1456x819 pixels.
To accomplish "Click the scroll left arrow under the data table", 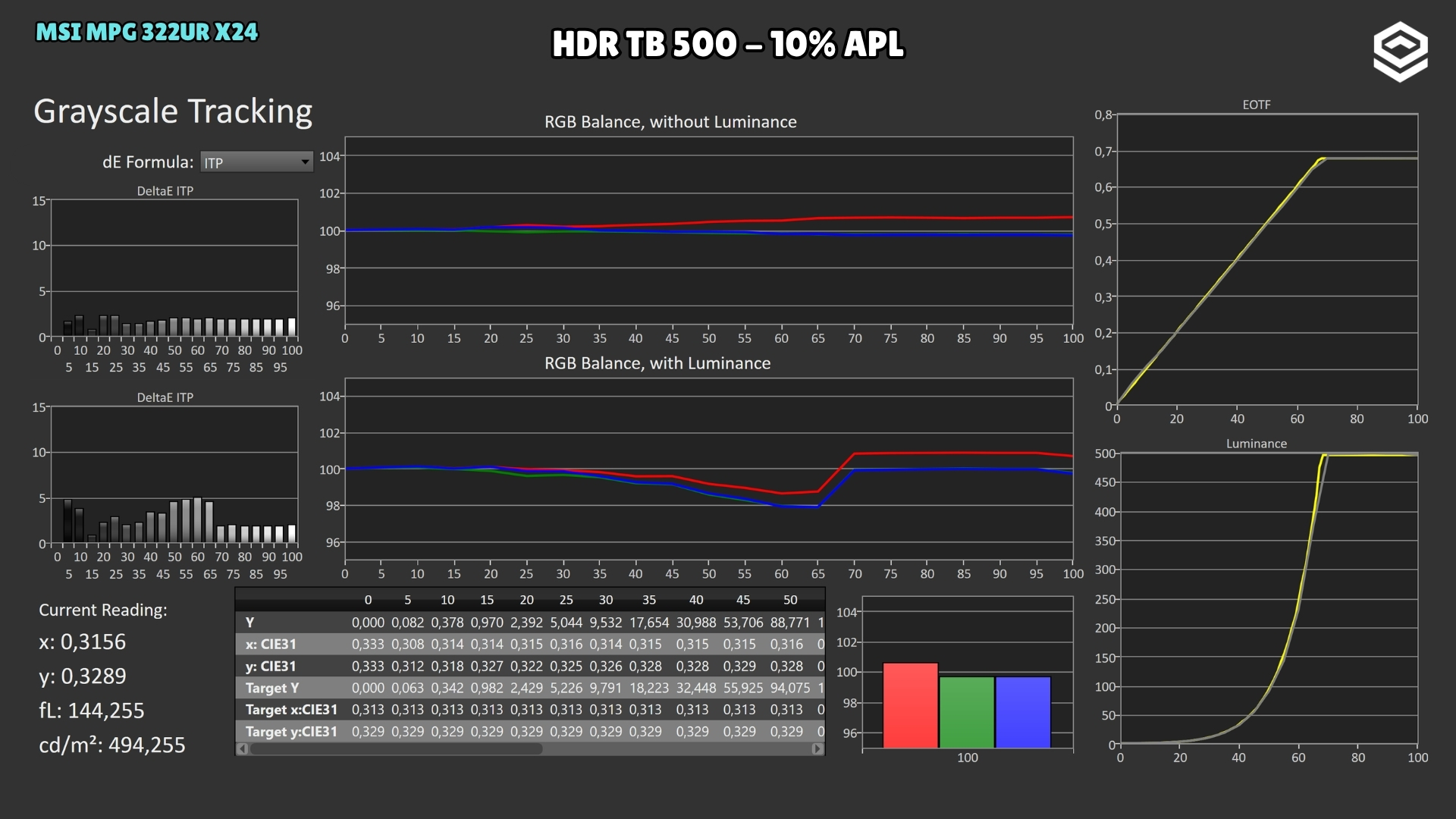I will pyautogui.click(x=243, y=749).
